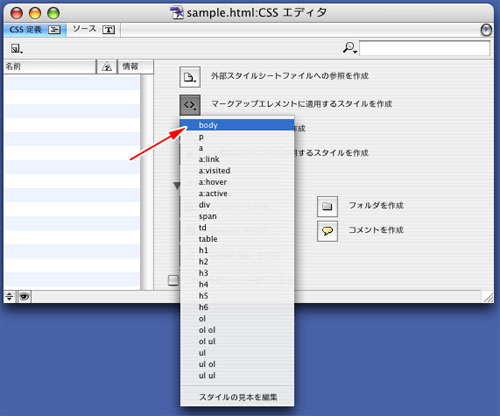Switch to the CSS 定義 tab
This screenshot has width=500, height=416.
point(34,30)
